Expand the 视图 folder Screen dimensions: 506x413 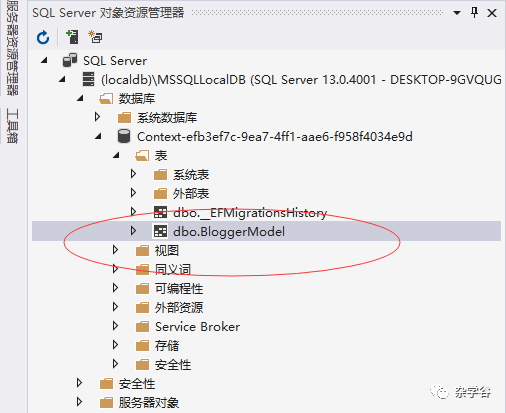(x=115, y=250)
